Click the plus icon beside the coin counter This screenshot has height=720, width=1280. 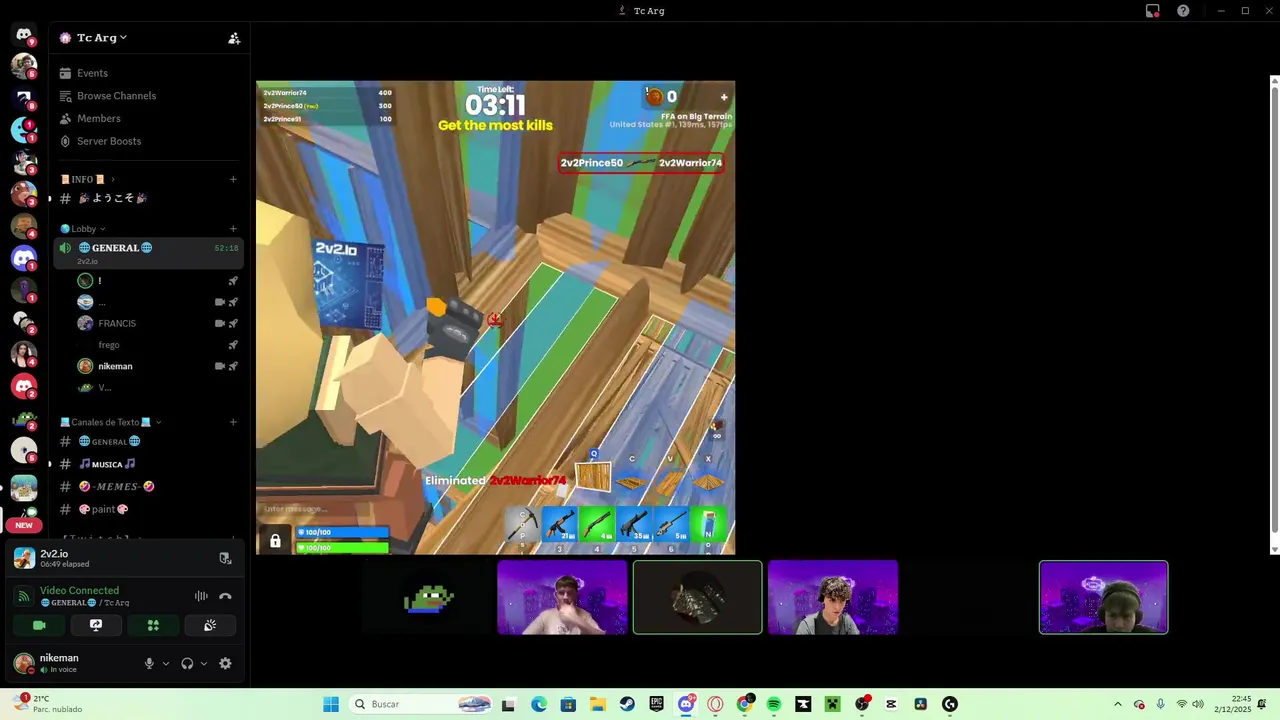pos(724,97)
